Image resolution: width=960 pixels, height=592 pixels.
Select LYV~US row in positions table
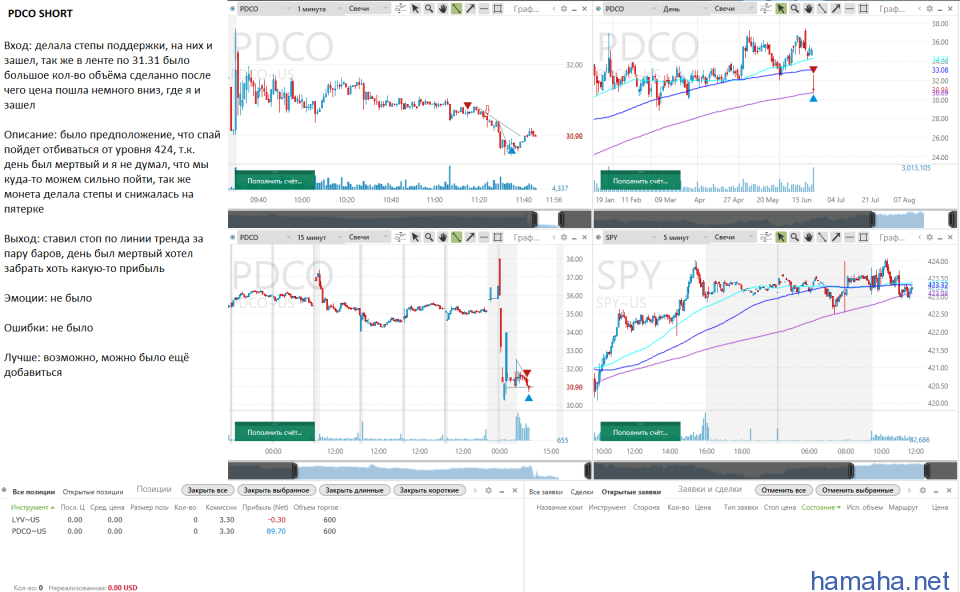(174, 520)
